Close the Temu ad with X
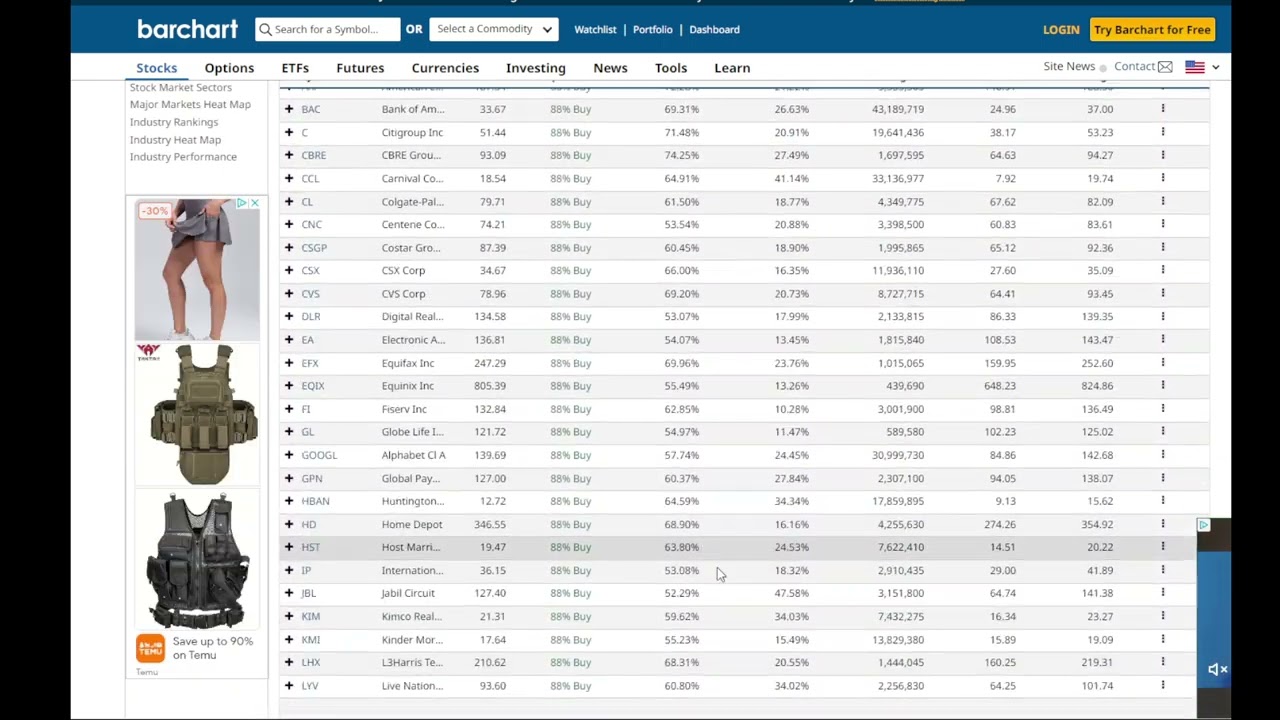The width and height of the screenshot is (1280, 720). coord(255,203)
